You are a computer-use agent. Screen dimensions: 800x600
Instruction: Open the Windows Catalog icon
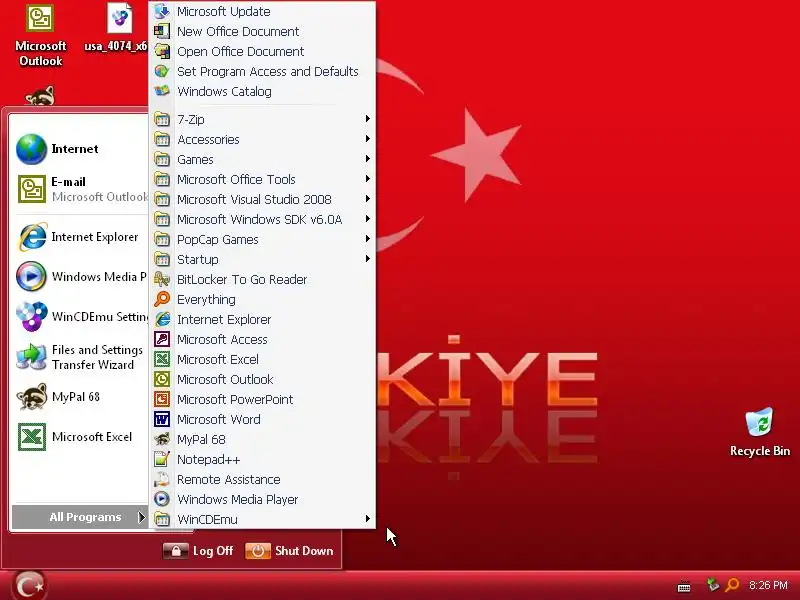click(162, 91)
